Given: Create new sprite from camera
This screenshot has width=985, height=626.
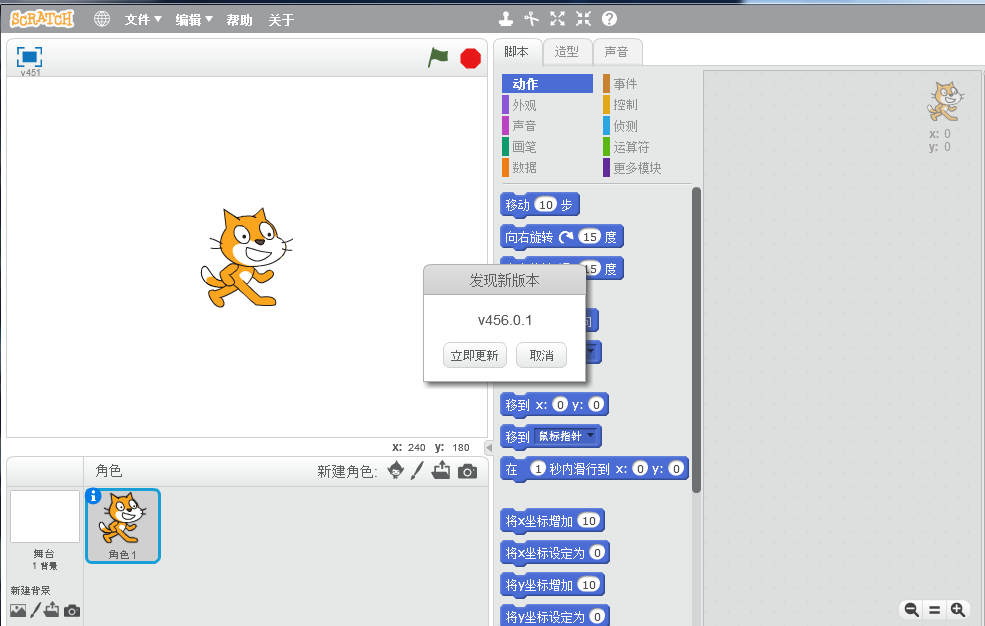Looking at the screenshot, I should (467, 471).
